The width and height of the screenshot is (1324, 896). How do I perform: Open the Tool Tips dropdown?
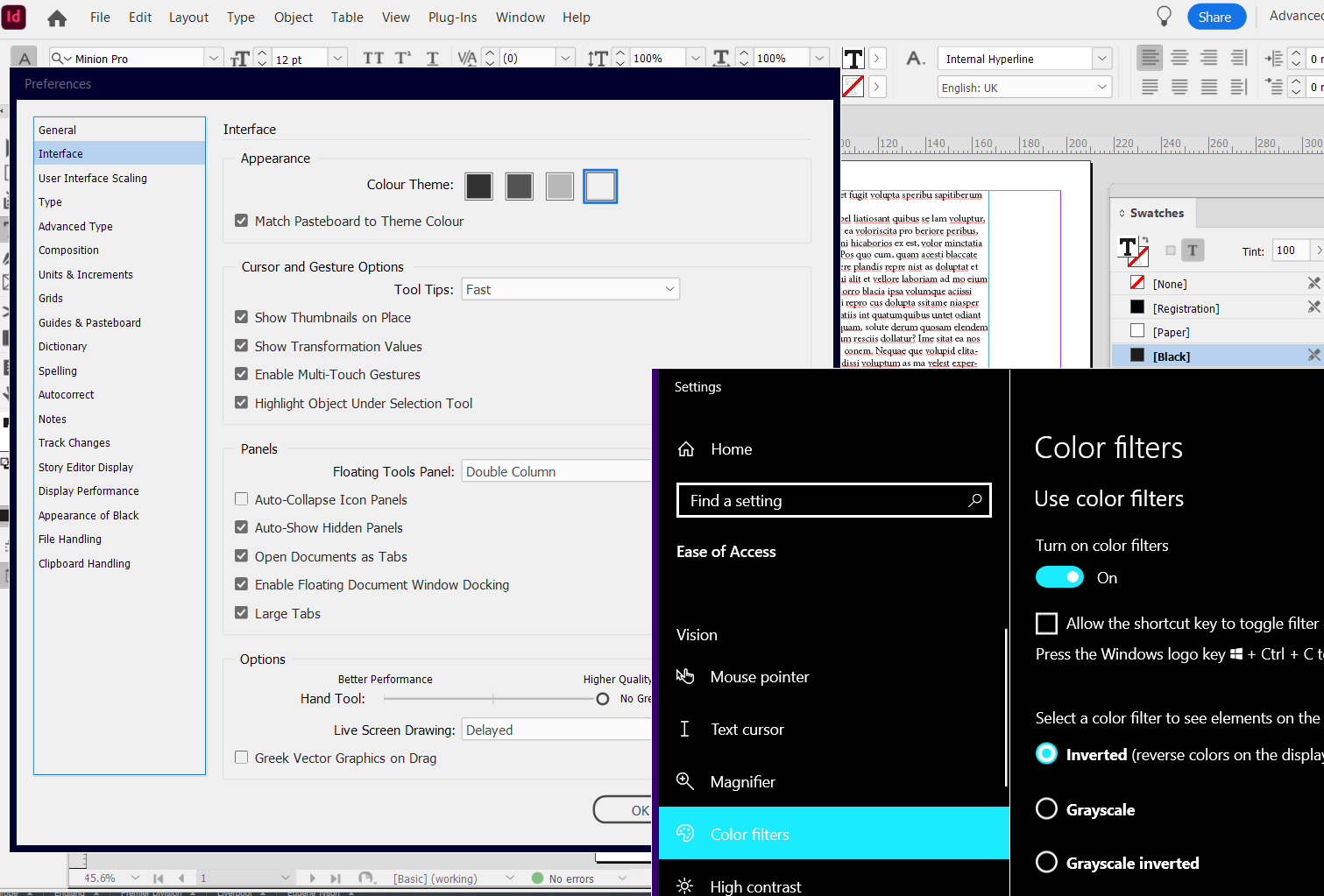point(570,288)
